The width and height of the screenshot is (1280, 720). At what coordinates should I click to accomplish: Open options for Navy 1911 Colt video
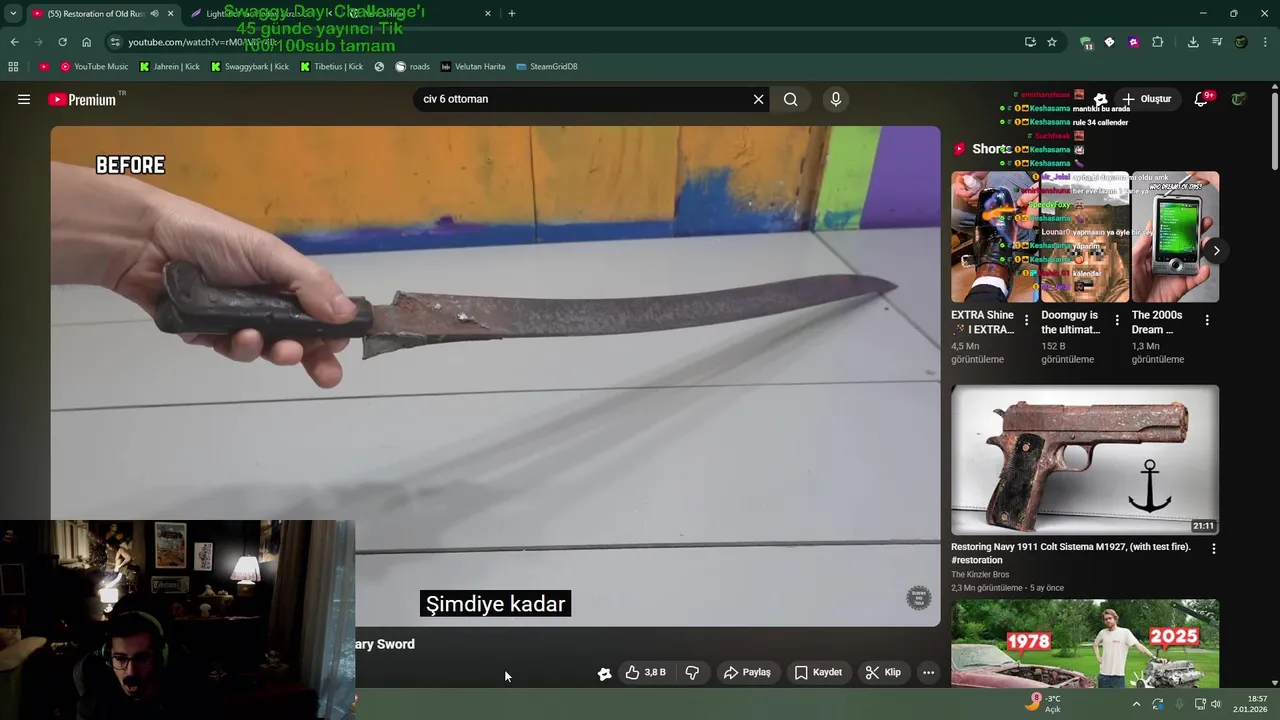click(1214, 549)
